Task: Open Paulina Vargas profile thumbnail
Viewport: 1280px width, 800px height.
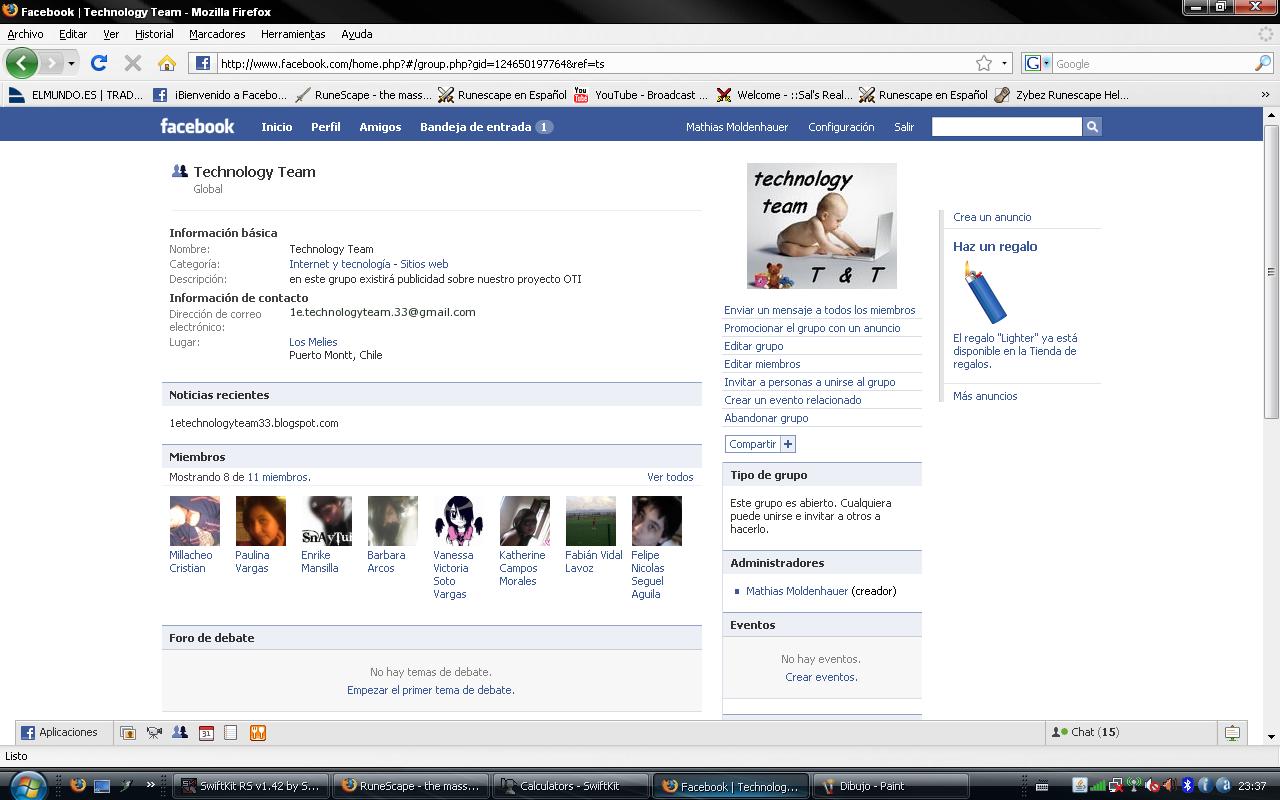Action: [261, 521]
